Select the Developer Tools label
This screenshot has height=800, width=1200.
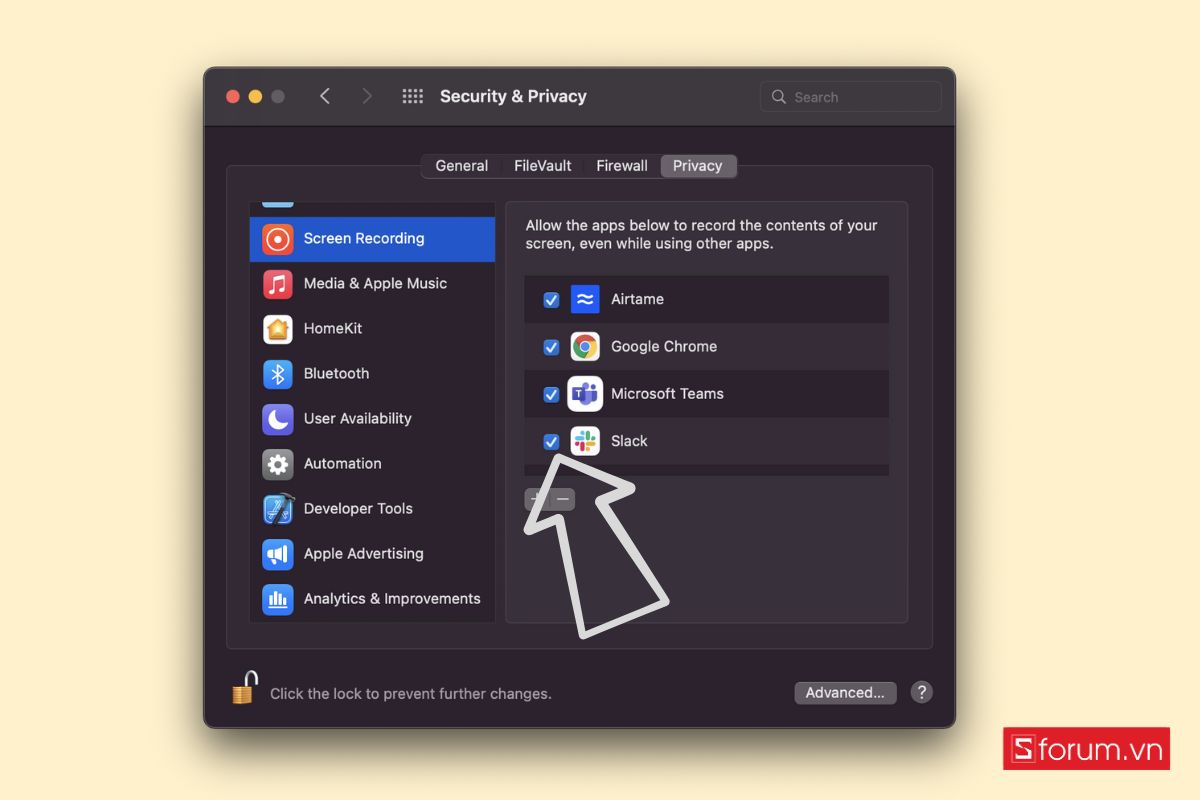coord(358,508)
